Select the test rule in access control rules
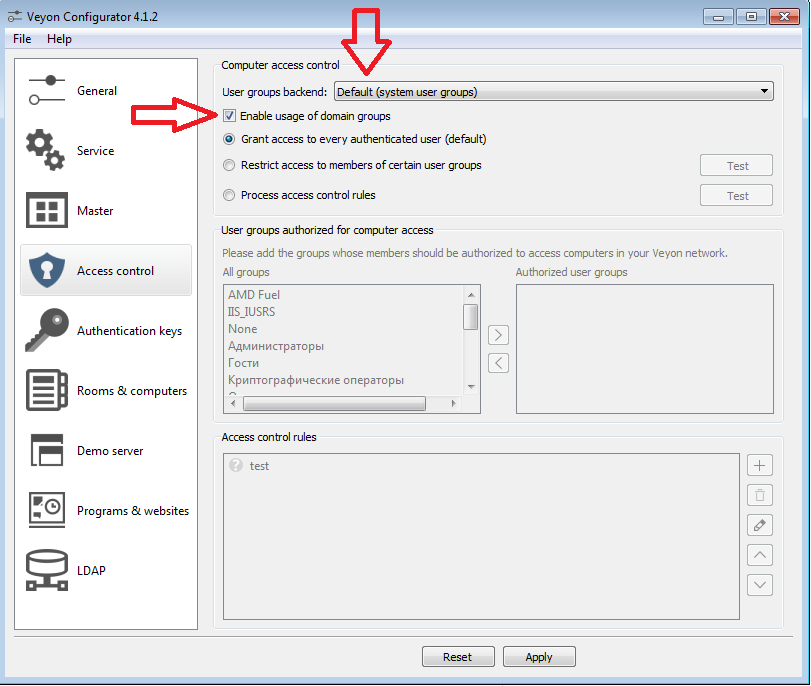The image size is (811, 686). [259, 465]
